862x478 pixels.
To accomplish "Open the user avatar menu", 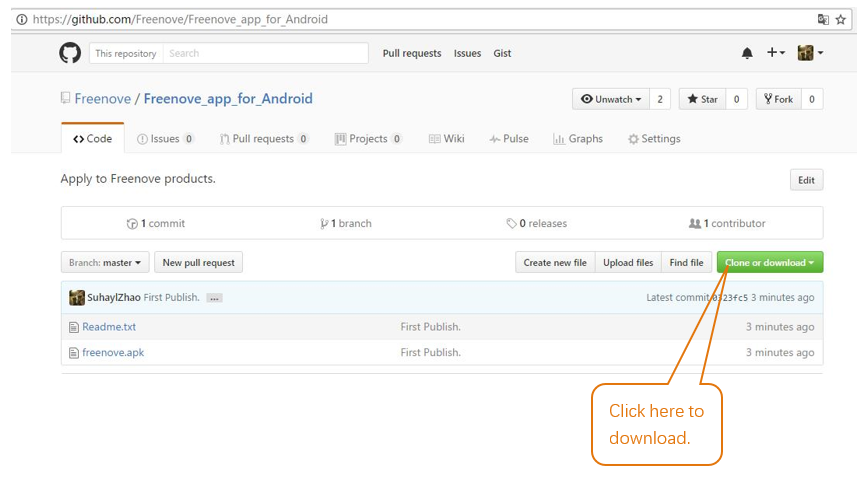I will 810,53.
